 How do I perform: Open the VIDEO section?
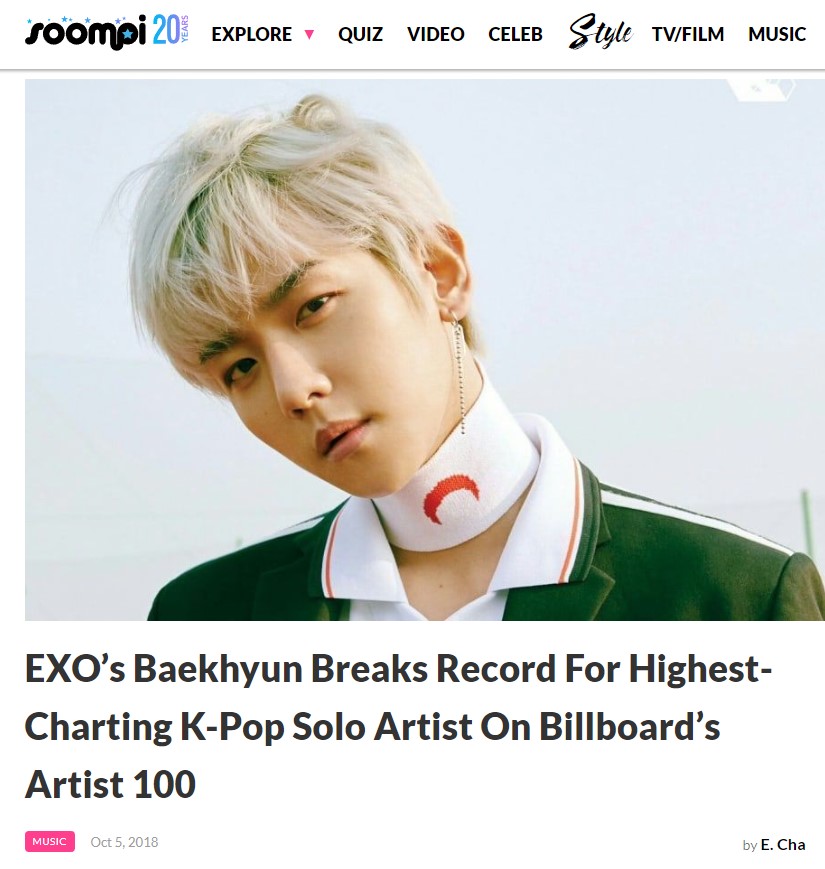point(435,34)
